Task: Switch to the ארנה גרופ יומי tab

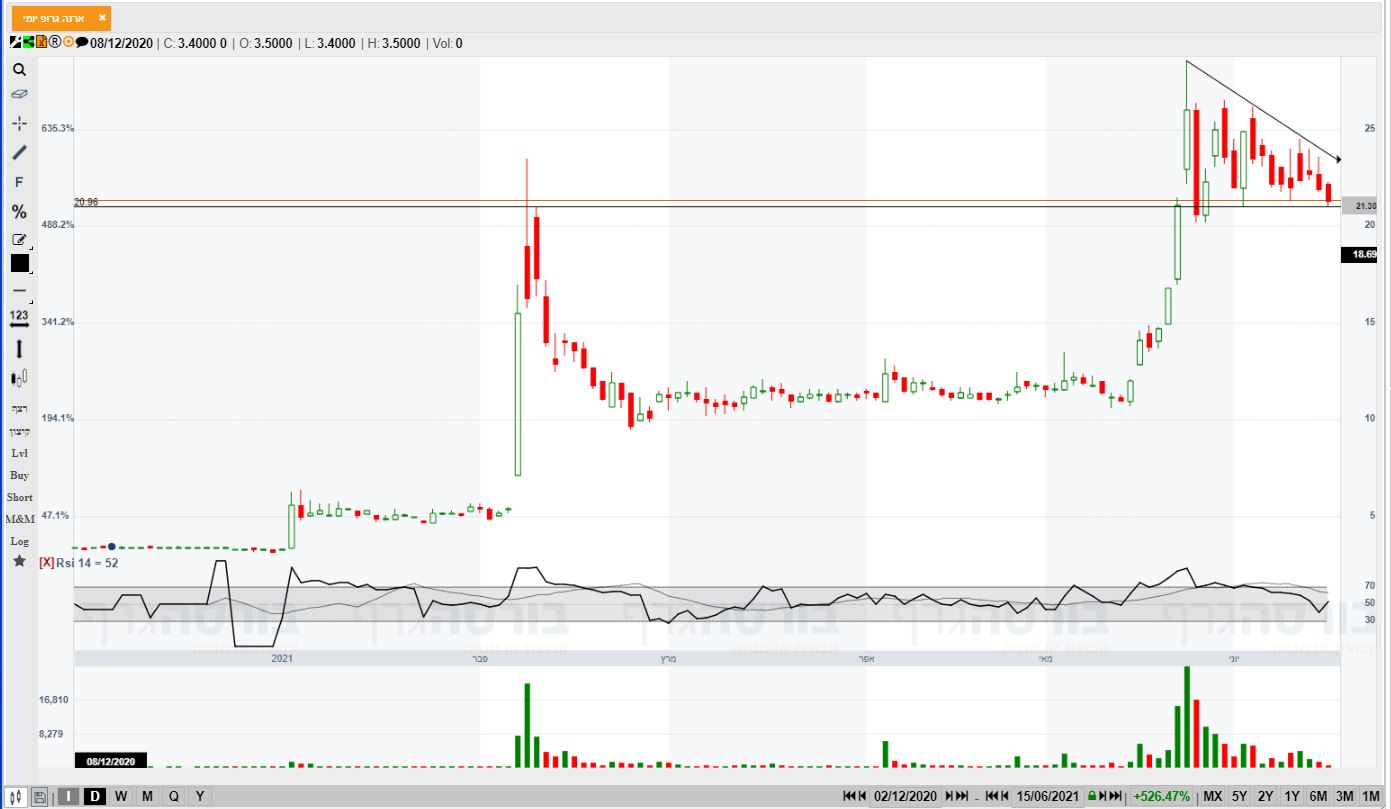Action: [x=61, y=18]
